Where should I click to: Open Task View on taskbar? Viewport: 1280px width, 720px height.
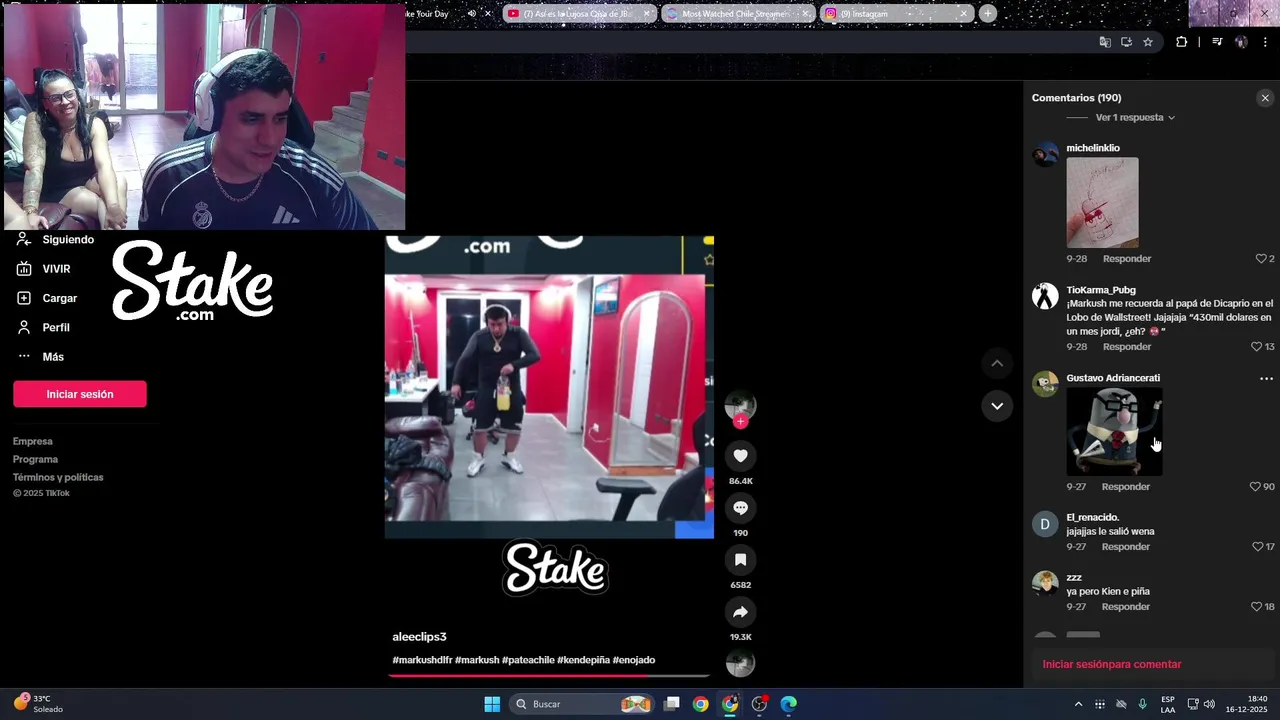coord(672,704)
